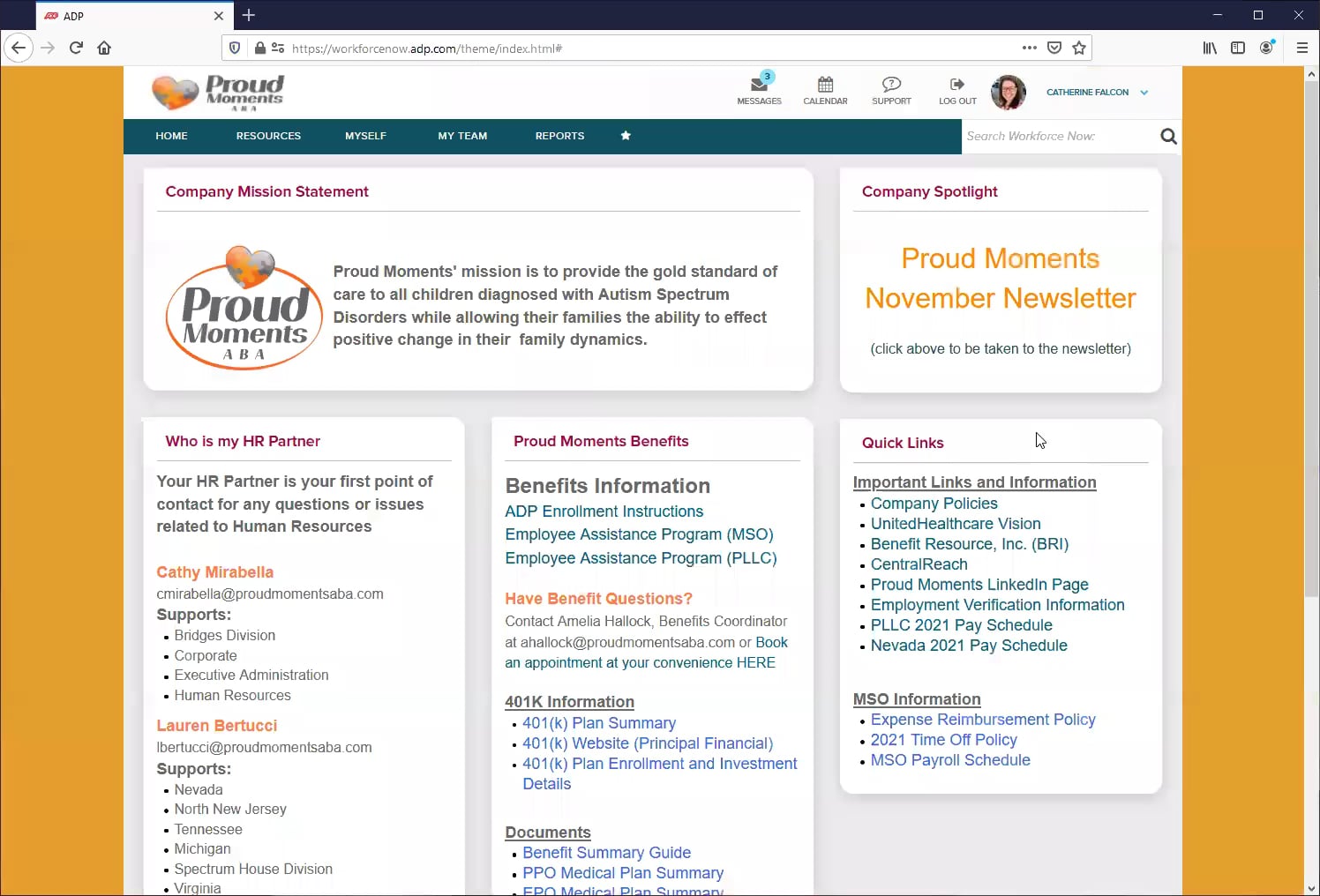Open UnitedHealthcare Vision link
1320x896 pixels.
(x=956, y=524)
